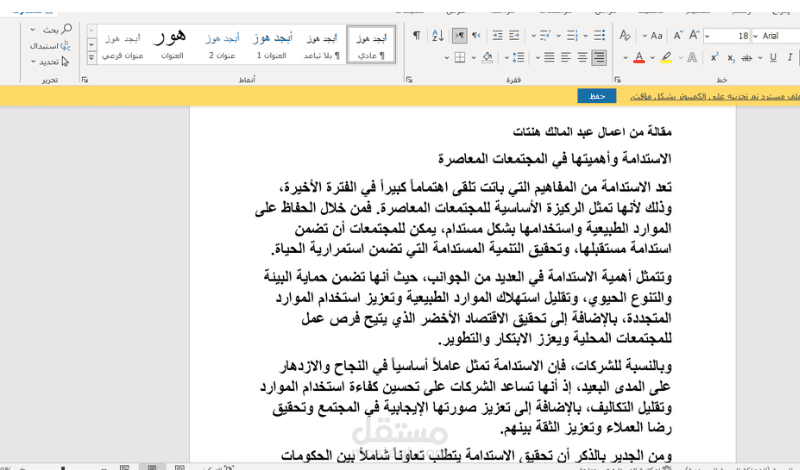Click the paragraph shading bucket
The height and width of the screenshot is (470, 800).
[487, 58]
